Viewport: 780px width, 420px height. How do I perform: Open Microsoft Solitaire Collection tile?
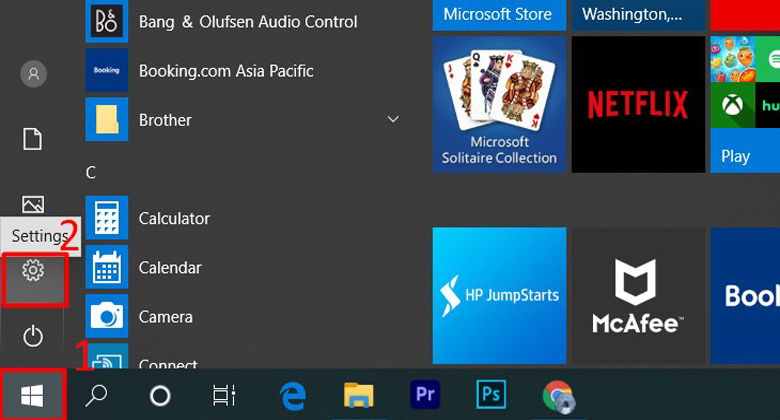pyautogui.click(x=499, y=103)
